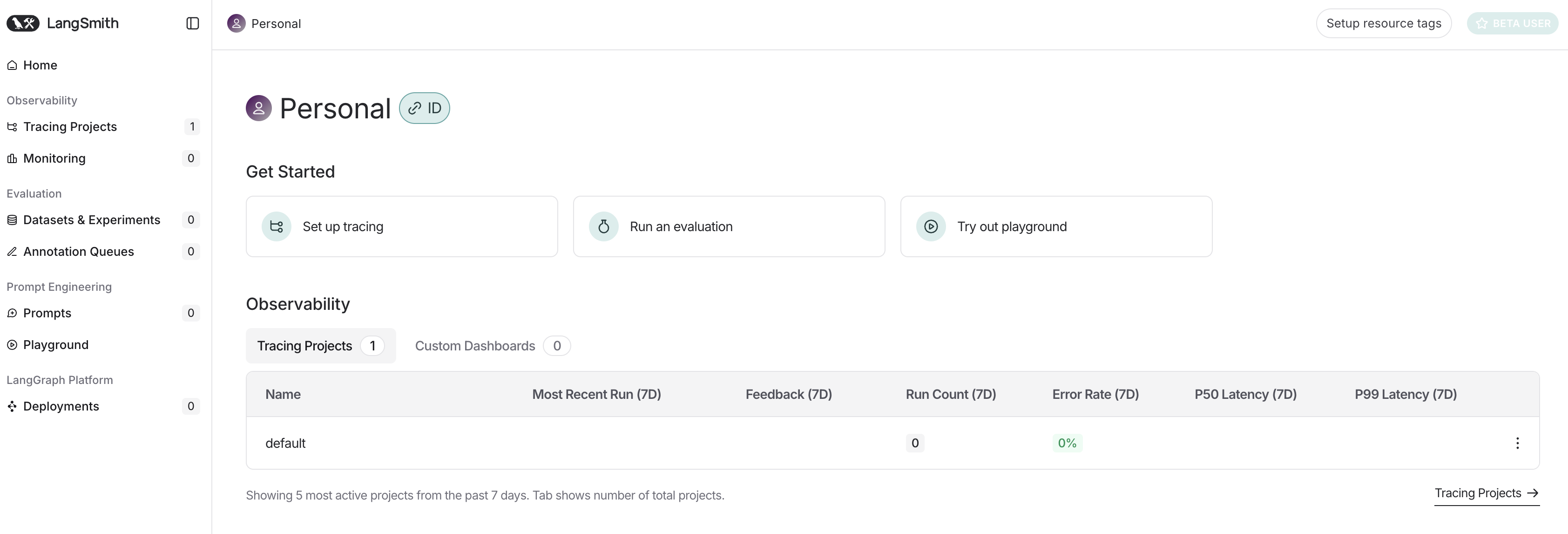Click Personal breadcrumb text in header

point(277,24)
